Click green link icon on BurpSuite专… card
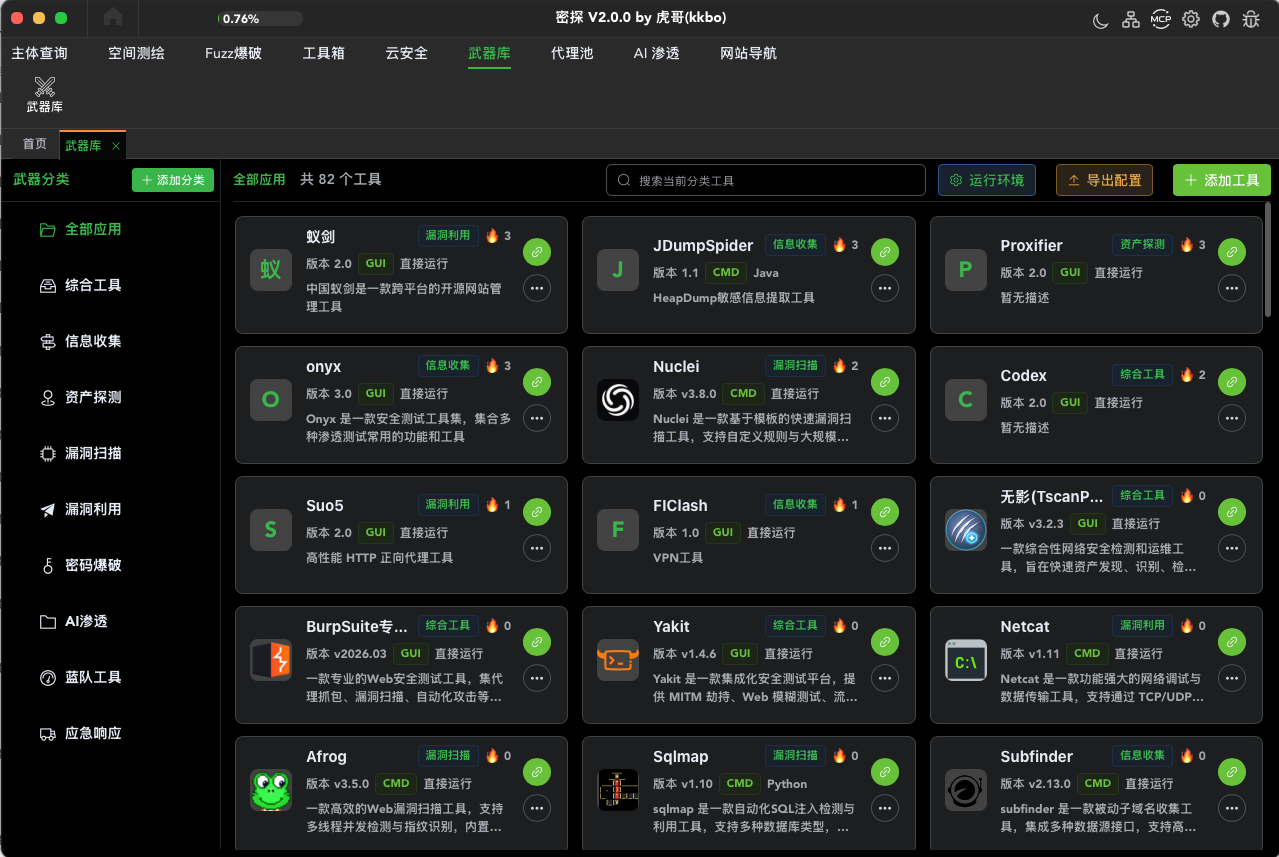Screen dimensions: 1279x857 pyautogui.click(x=537, y=642)
